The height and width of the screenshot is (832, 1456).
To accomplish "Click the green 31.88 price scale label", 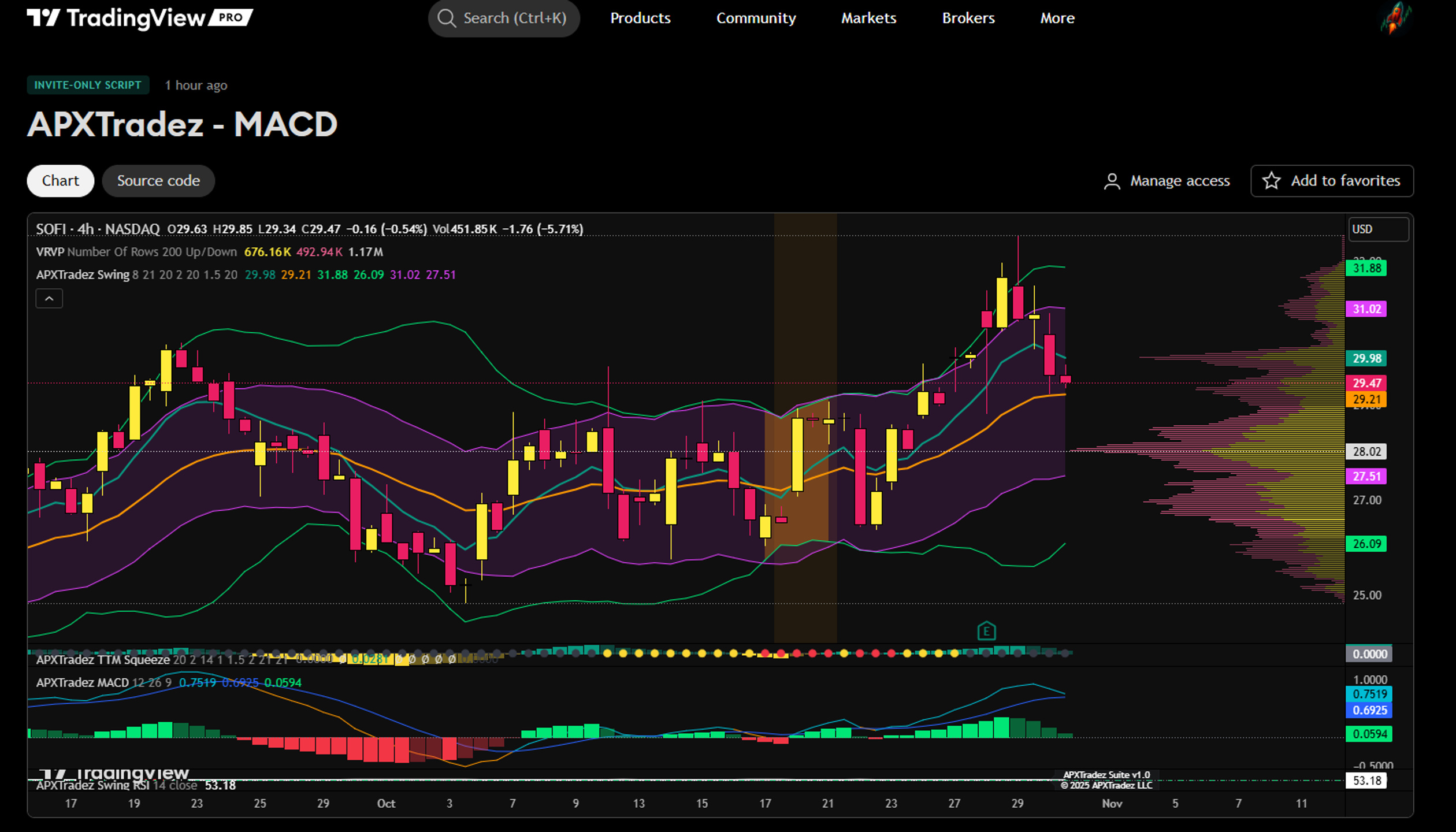I will tap(1366, 268).
